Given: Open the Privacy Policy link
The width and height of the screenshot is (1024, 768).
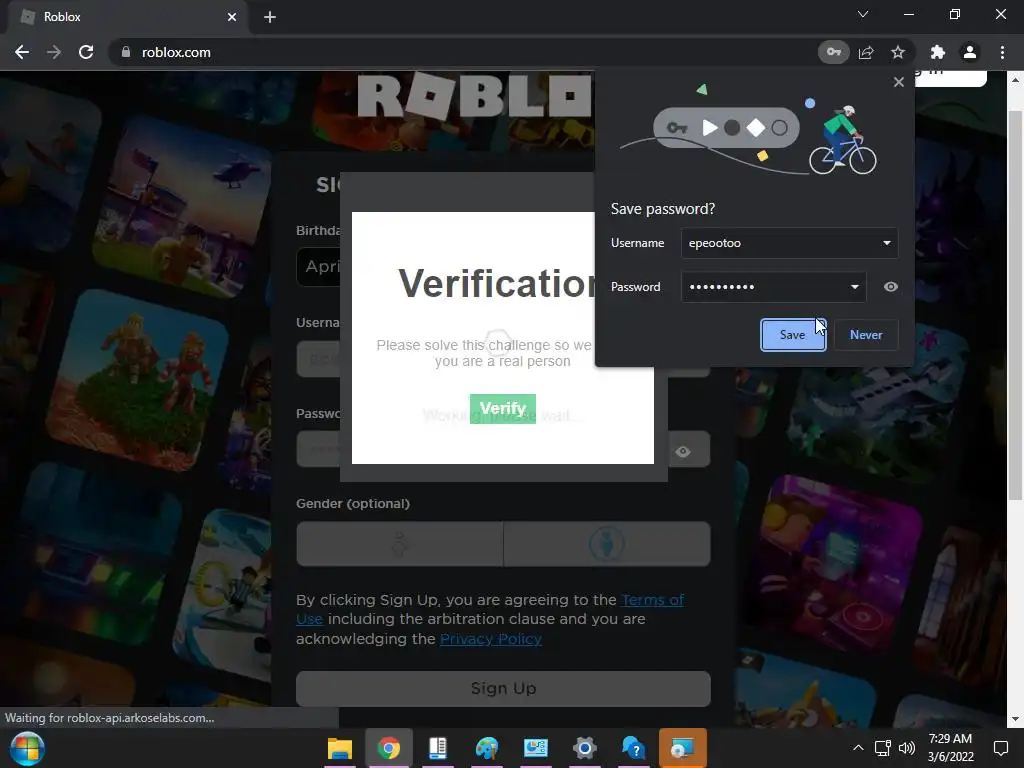Looking at the screenshot, I should [491, 639].
